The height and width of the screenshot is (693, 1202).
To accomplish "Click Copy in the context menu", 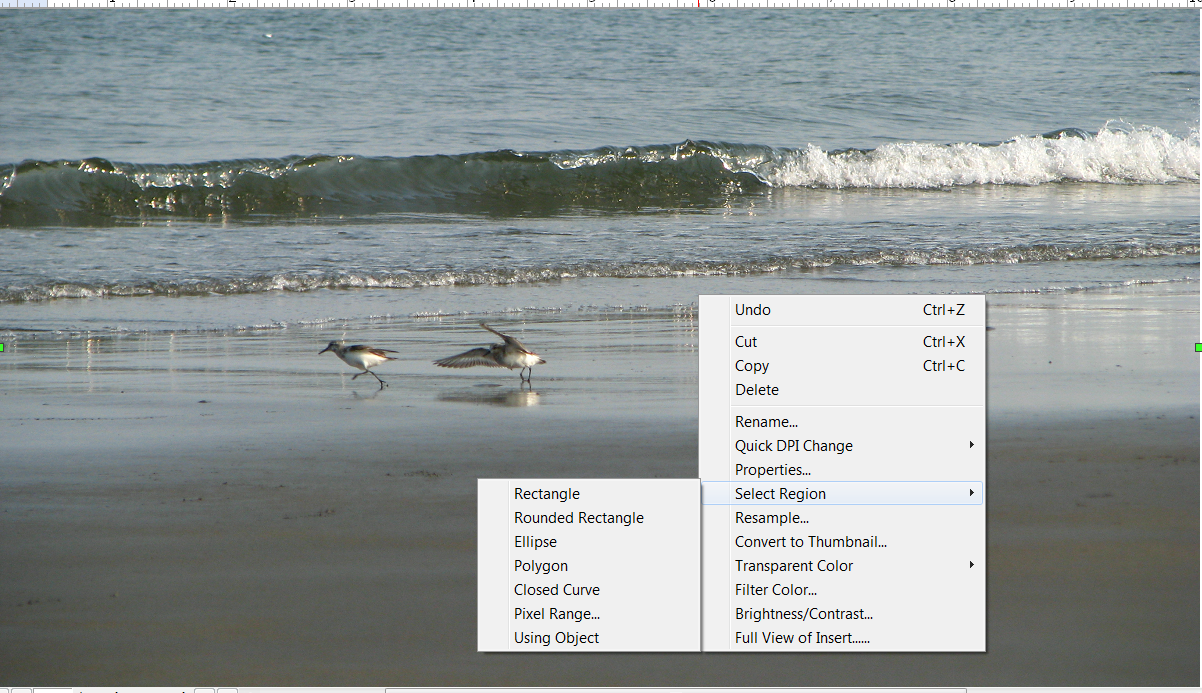I will click(x=842, y=366).
